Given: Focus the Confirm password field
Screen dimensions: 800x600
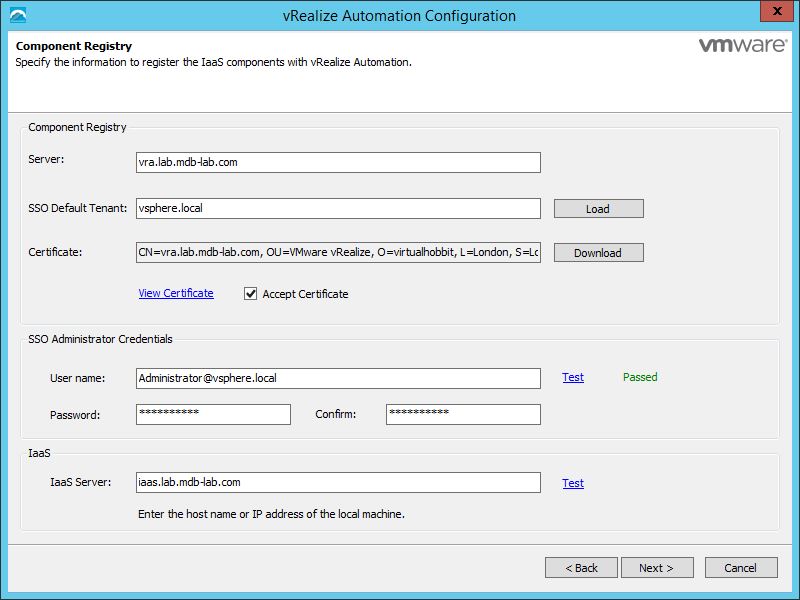Looking at the screenshot, I should [463, 414].
